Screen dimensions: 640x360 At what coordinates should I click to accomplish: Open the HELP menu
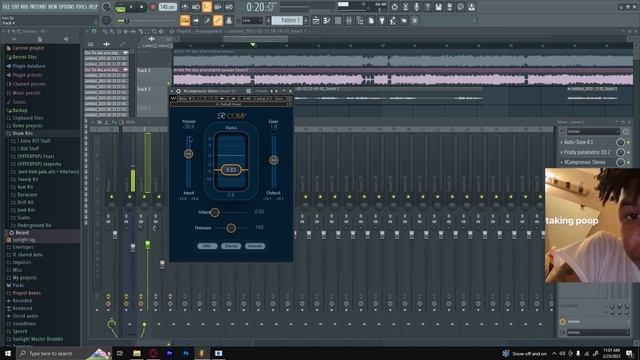coord(93,7)
